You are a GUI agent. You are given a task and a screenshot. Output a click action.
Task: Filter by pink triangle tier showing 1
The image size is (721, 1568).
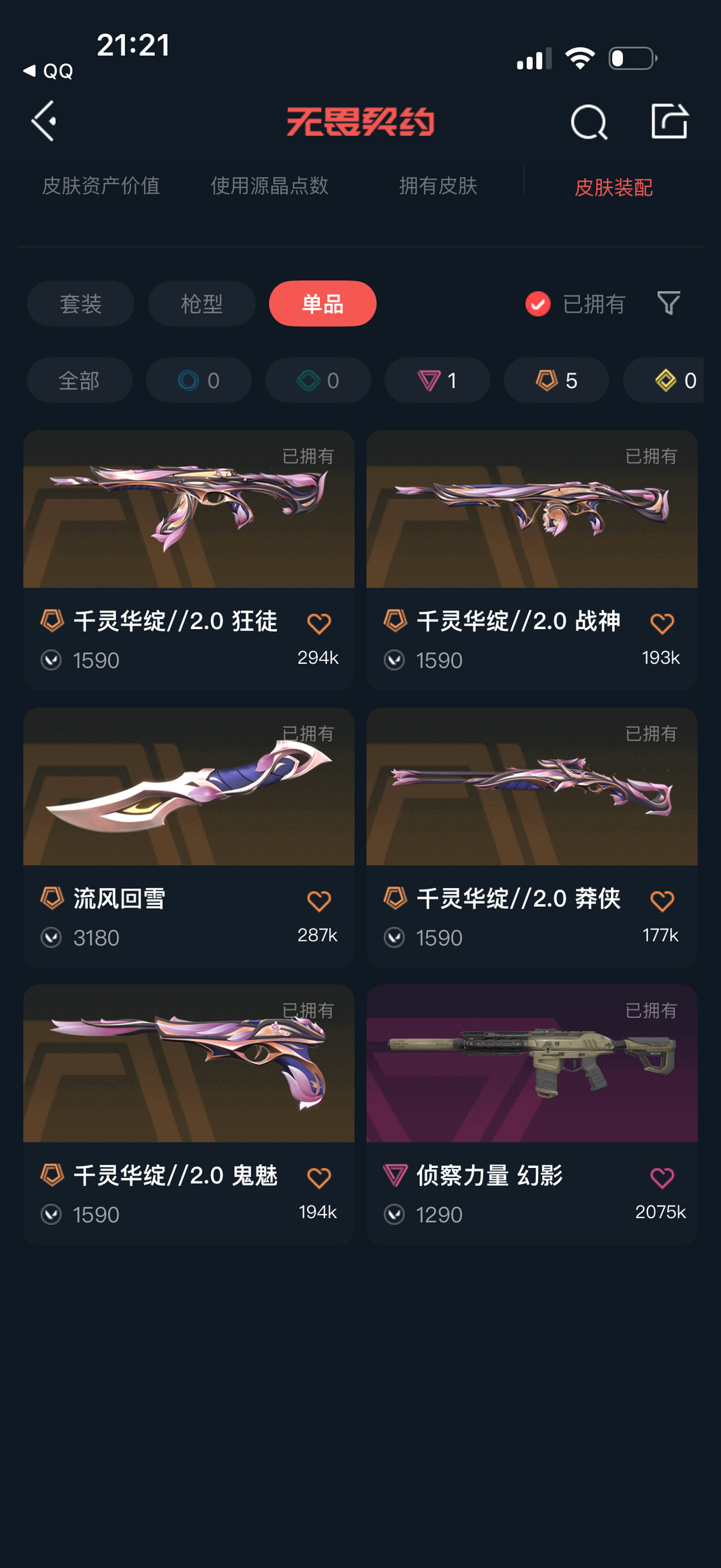437,381
